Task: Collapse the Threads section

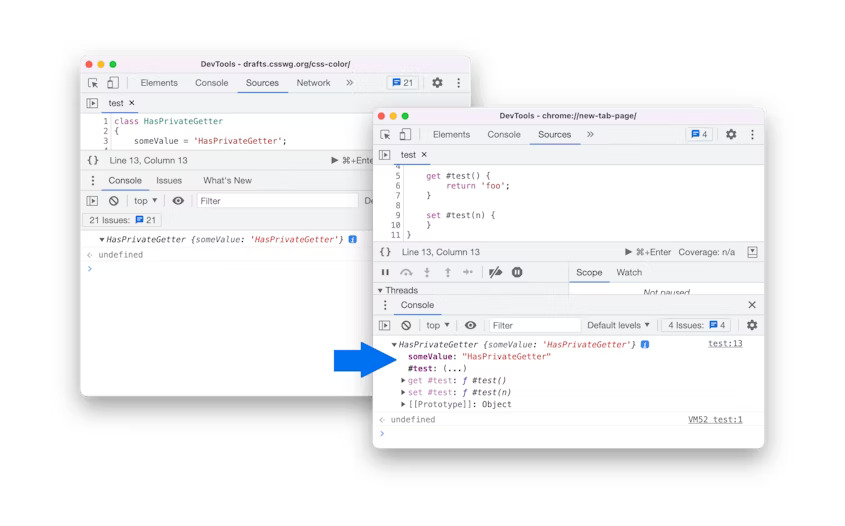Action: click(x=380, y=290)
